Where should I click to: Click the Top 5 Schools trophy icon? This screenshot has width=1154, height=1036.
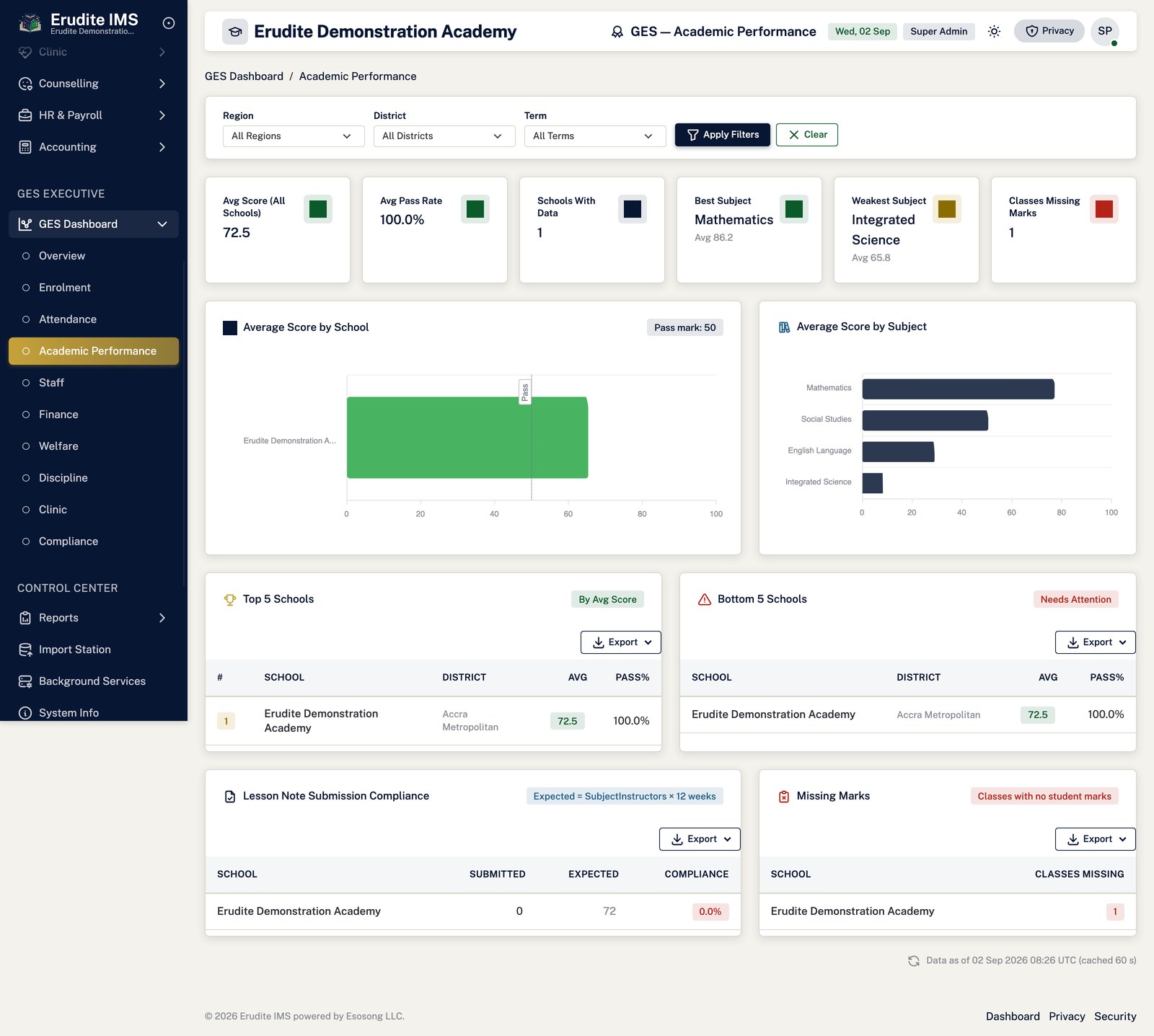(x=230, y=600)
